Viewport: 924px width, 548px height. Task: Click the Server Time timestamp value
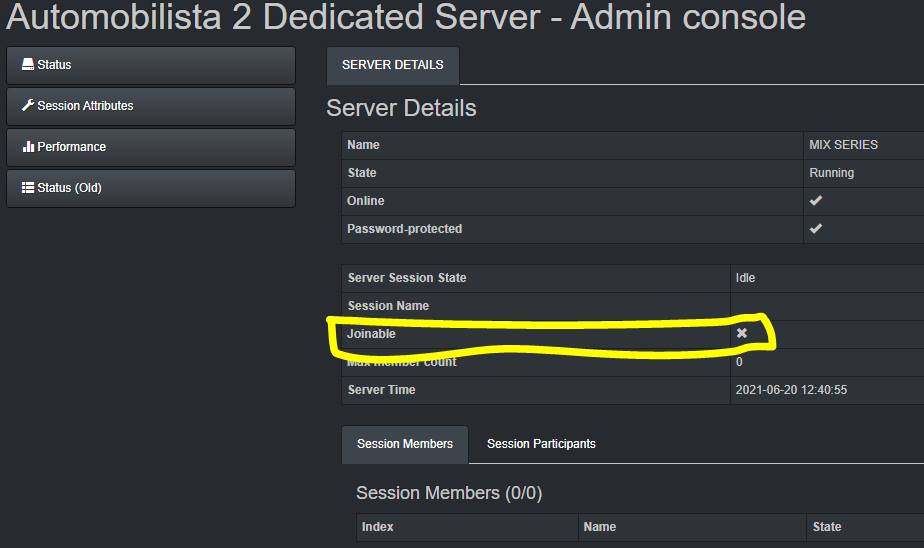click(791, 390)
